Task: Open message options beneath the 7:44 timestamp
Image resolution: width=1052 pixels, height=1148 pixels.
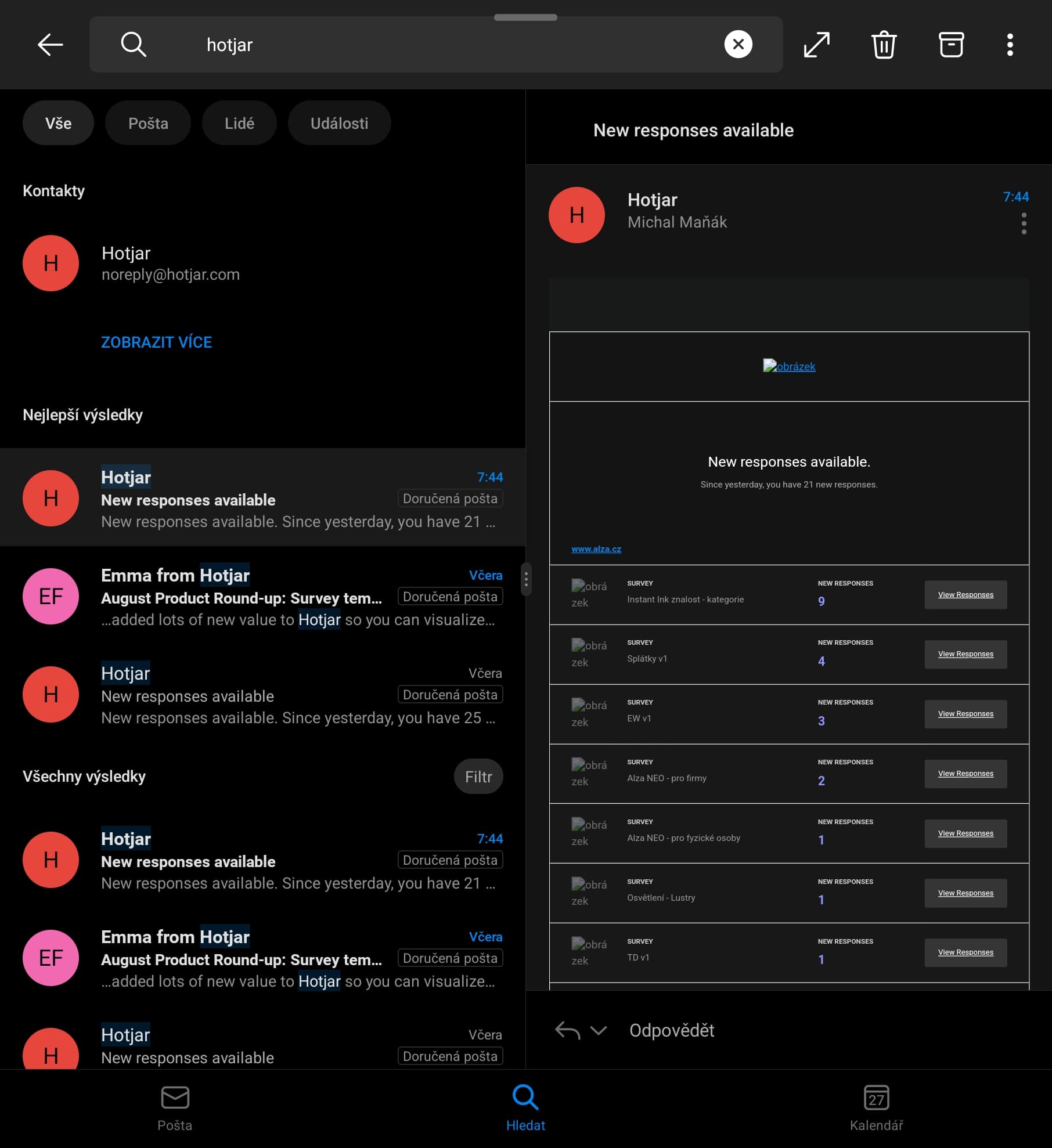Action: [x=1024, y=223]
